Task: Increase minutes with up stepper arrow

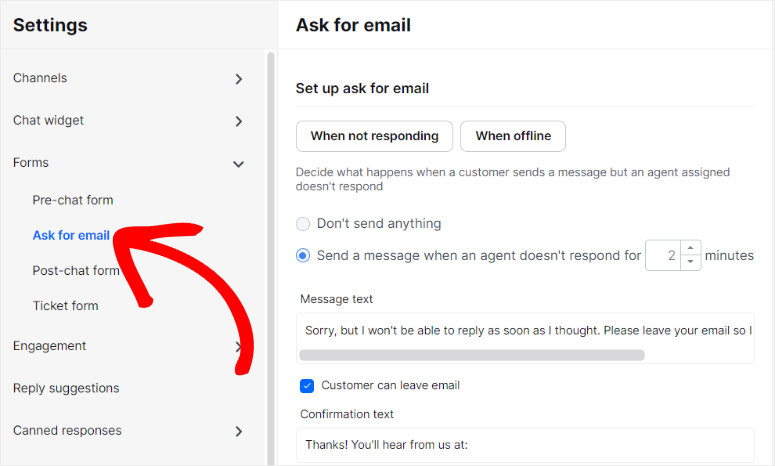Action: [x=690, y=248]
